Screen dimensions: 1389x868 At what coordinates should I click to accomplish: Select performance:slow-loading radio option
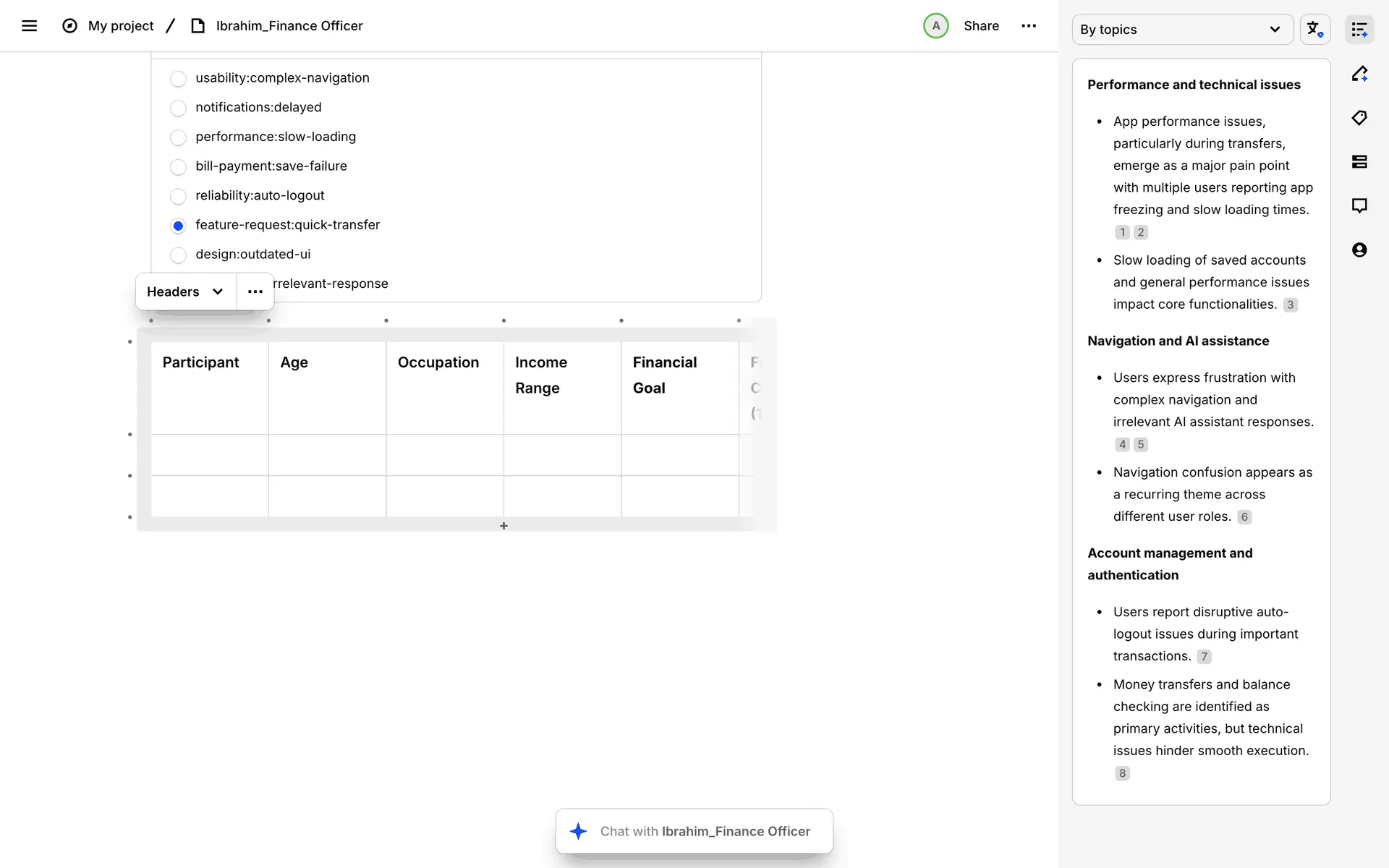[178, 137]
